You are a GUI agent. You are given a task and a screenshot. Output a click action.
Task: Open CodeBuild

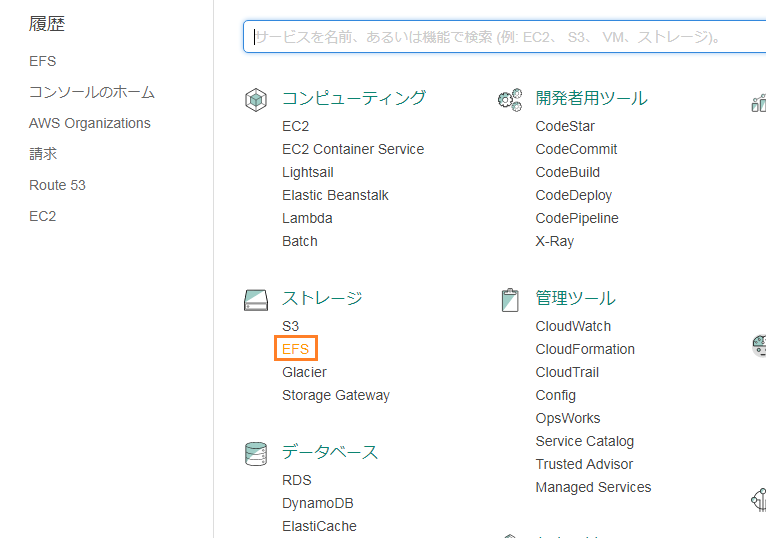(568, 172)
